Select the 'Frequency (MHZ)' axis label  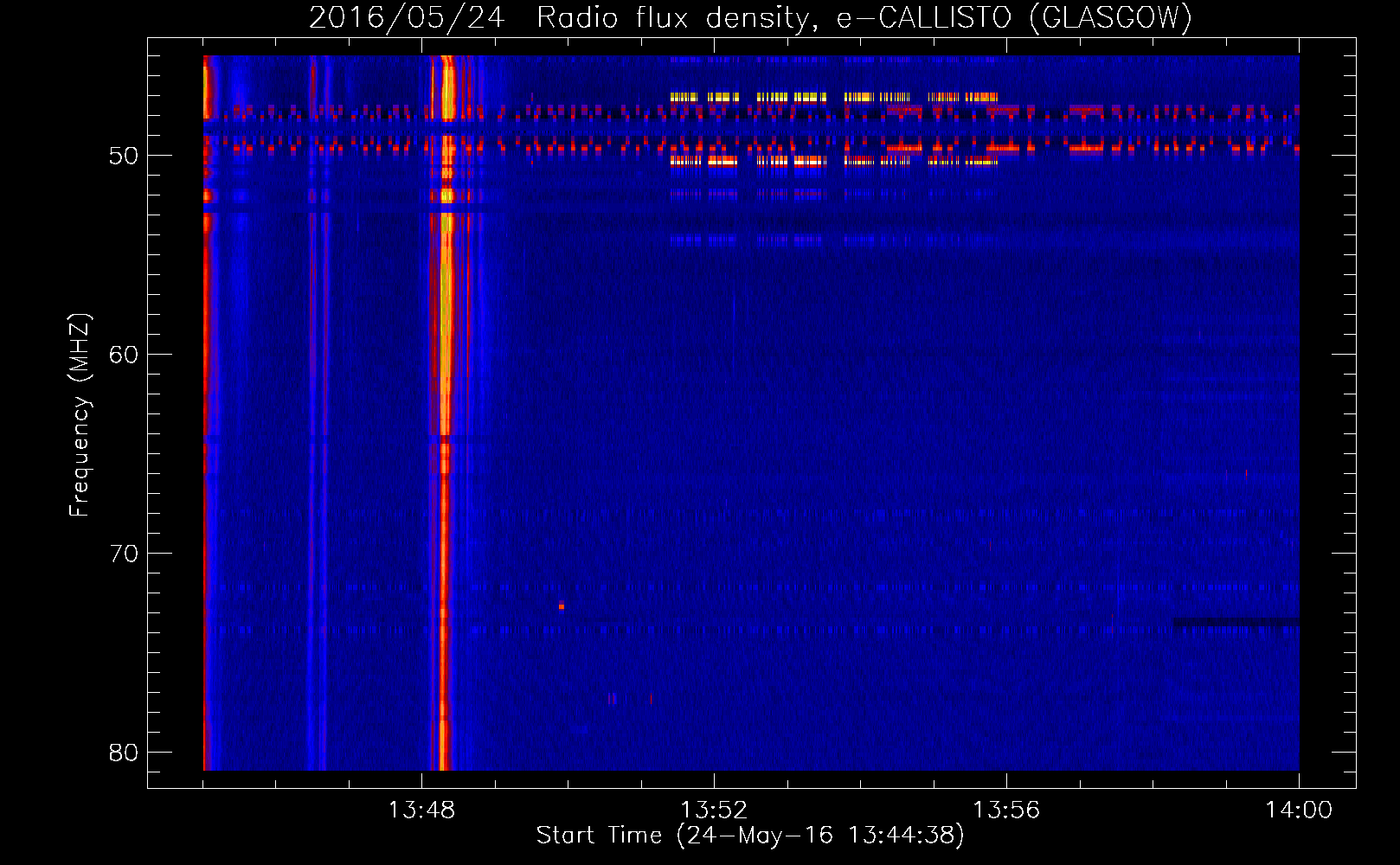point(80,415)
